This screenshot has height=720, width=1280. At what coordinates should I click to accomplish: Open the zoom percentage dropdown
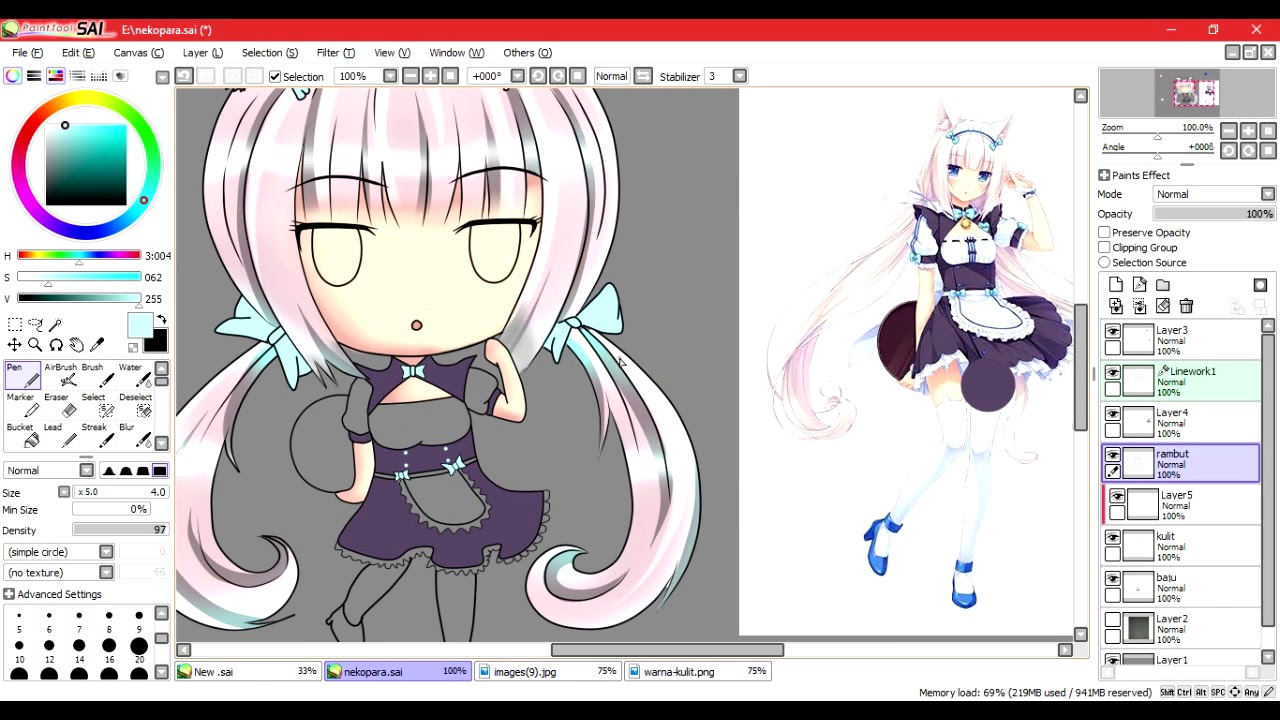coord(390,76)
